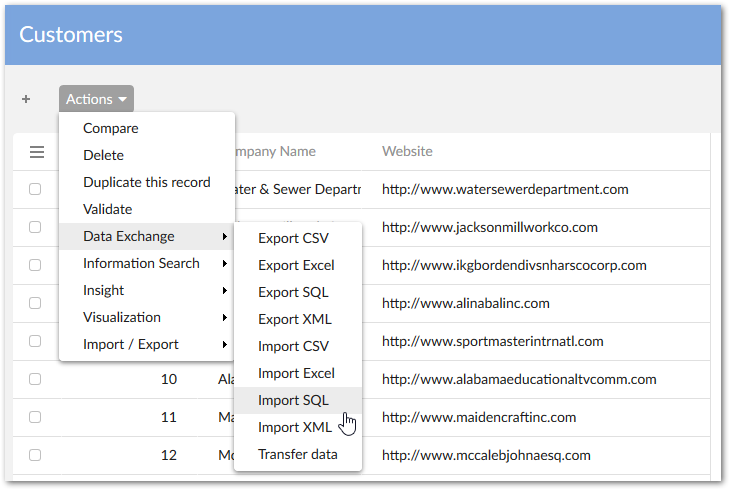Click the ID cell showing 10
Screen dimensions: 730x490
pos(169,379)
